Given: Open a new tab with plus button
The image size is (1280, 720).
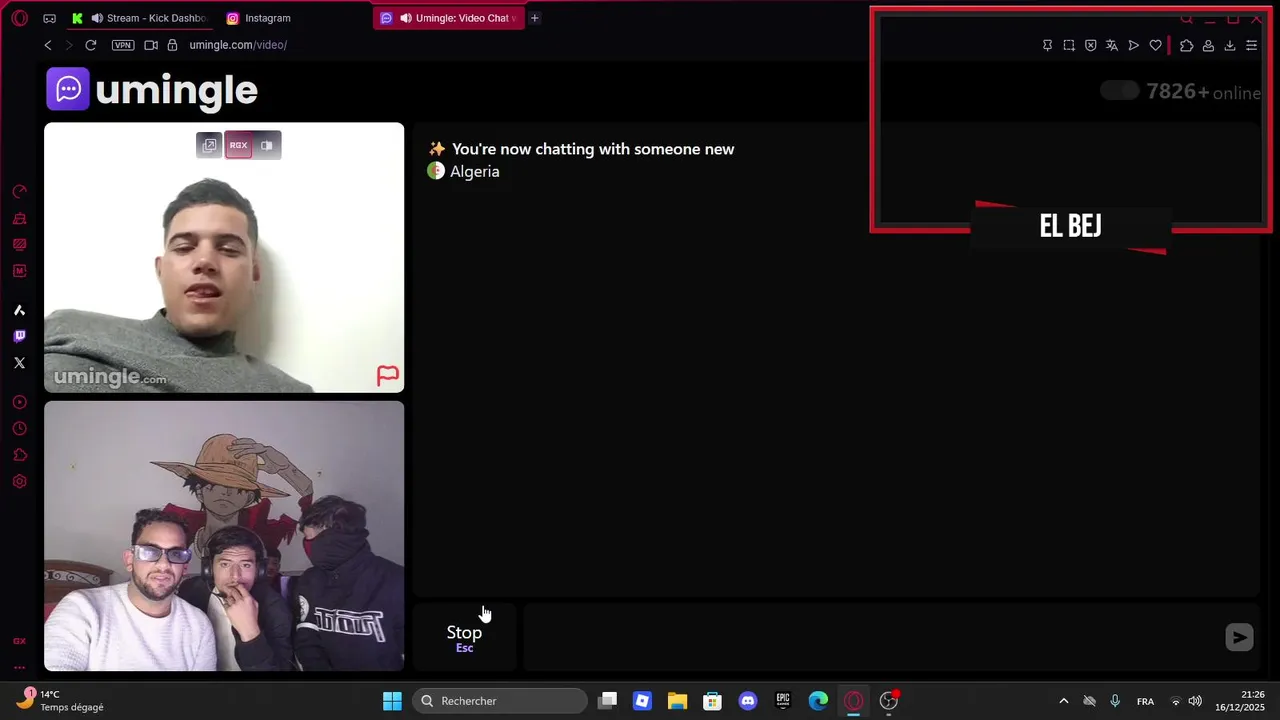Looking at the screenshot, I should [x=535, y=18].
